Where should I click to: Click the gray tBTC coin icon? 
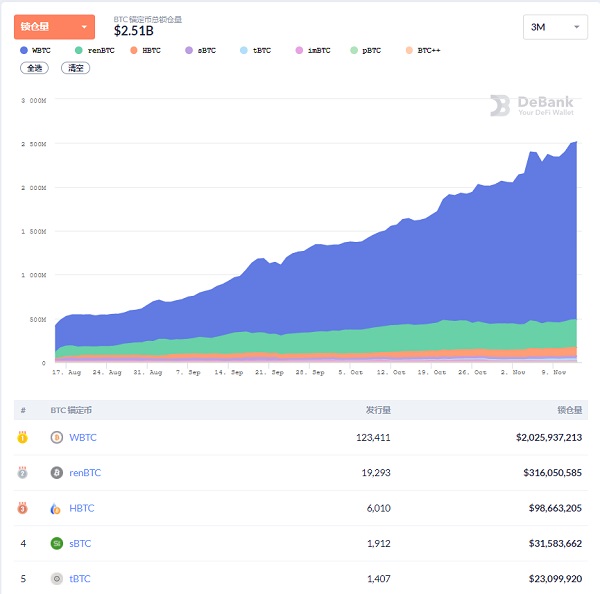(57, 579)
